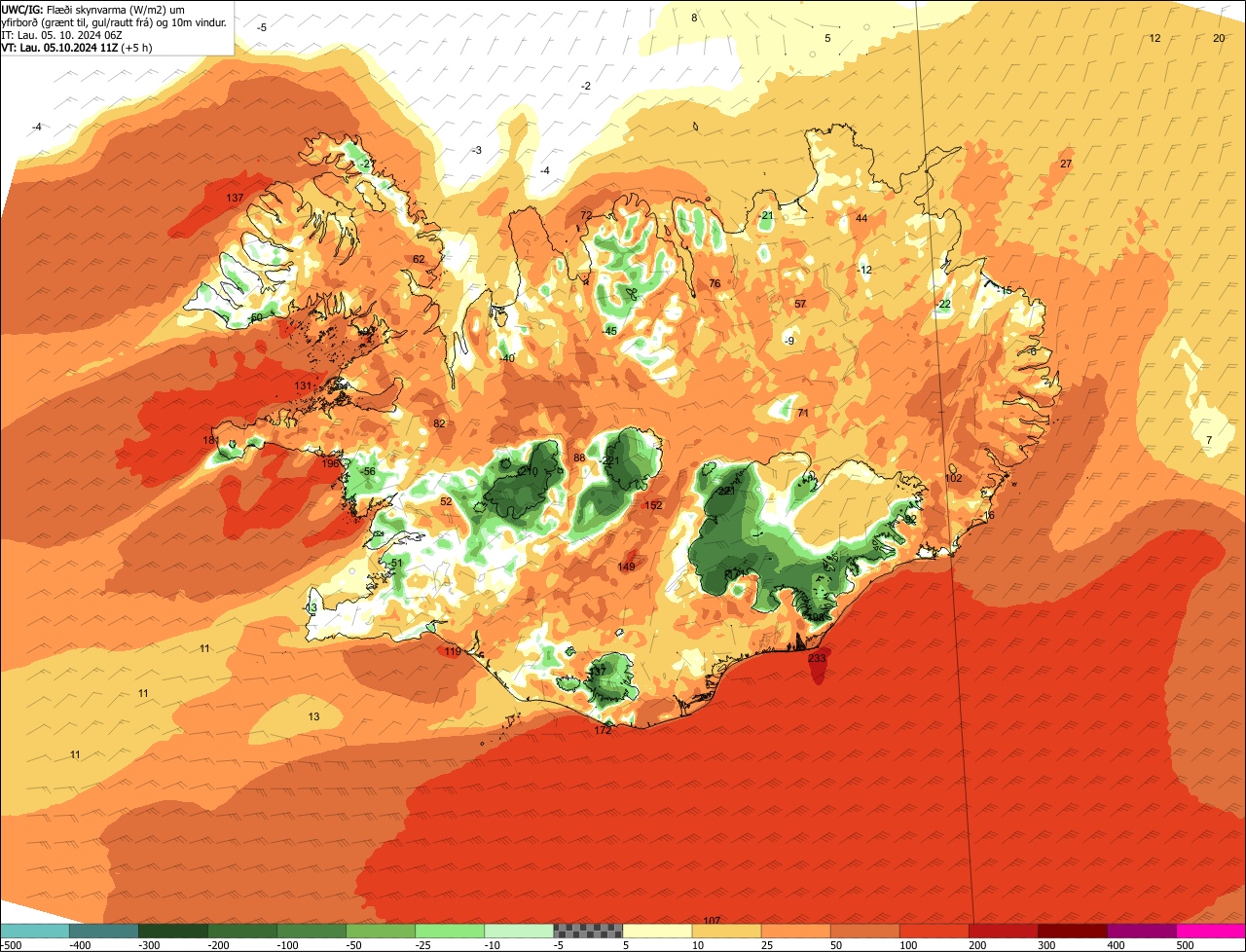
Task: Click the magenta 500 legend swatch
Action: pos(1210,931)
